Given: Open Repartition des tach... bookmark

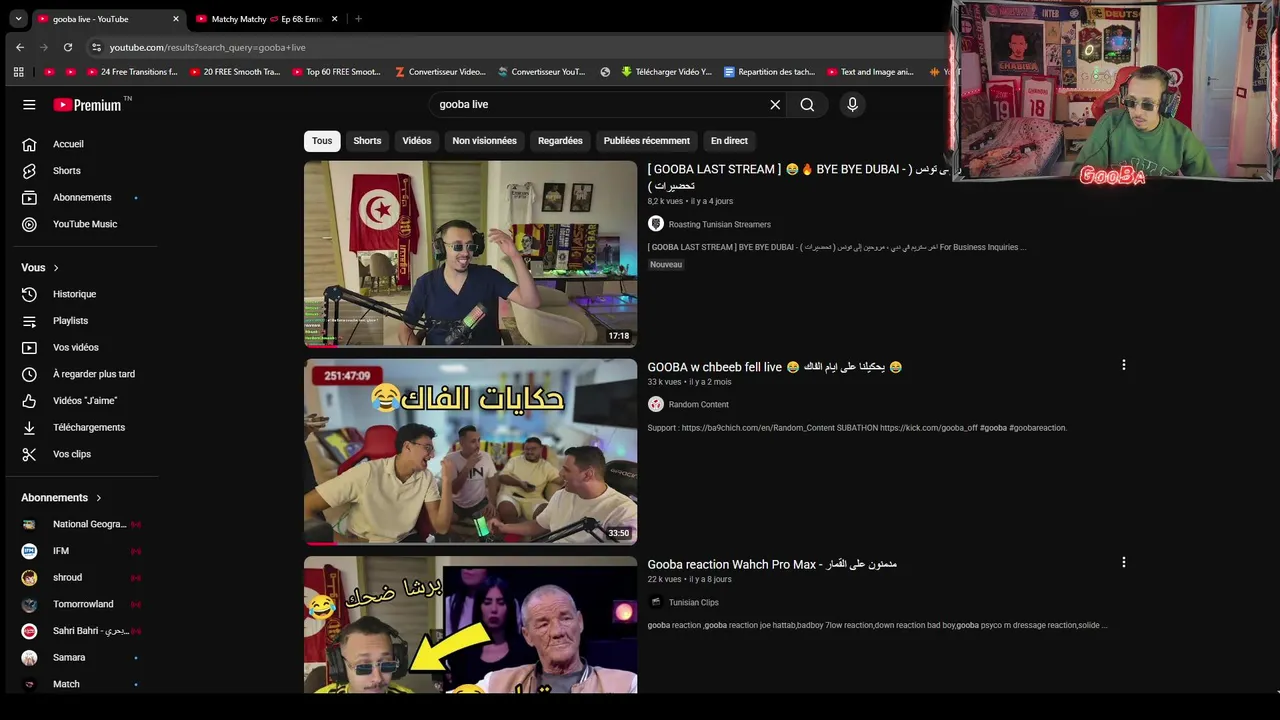Looking at the screenshot, I should click(x=769, y=72).
